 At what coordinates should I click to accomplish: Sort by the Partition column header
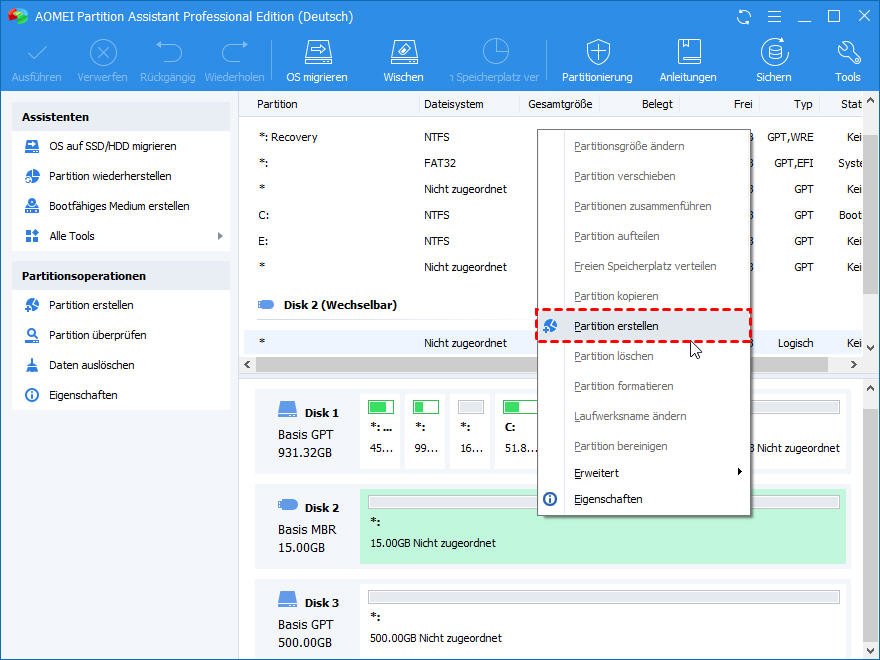click(277, 104)
